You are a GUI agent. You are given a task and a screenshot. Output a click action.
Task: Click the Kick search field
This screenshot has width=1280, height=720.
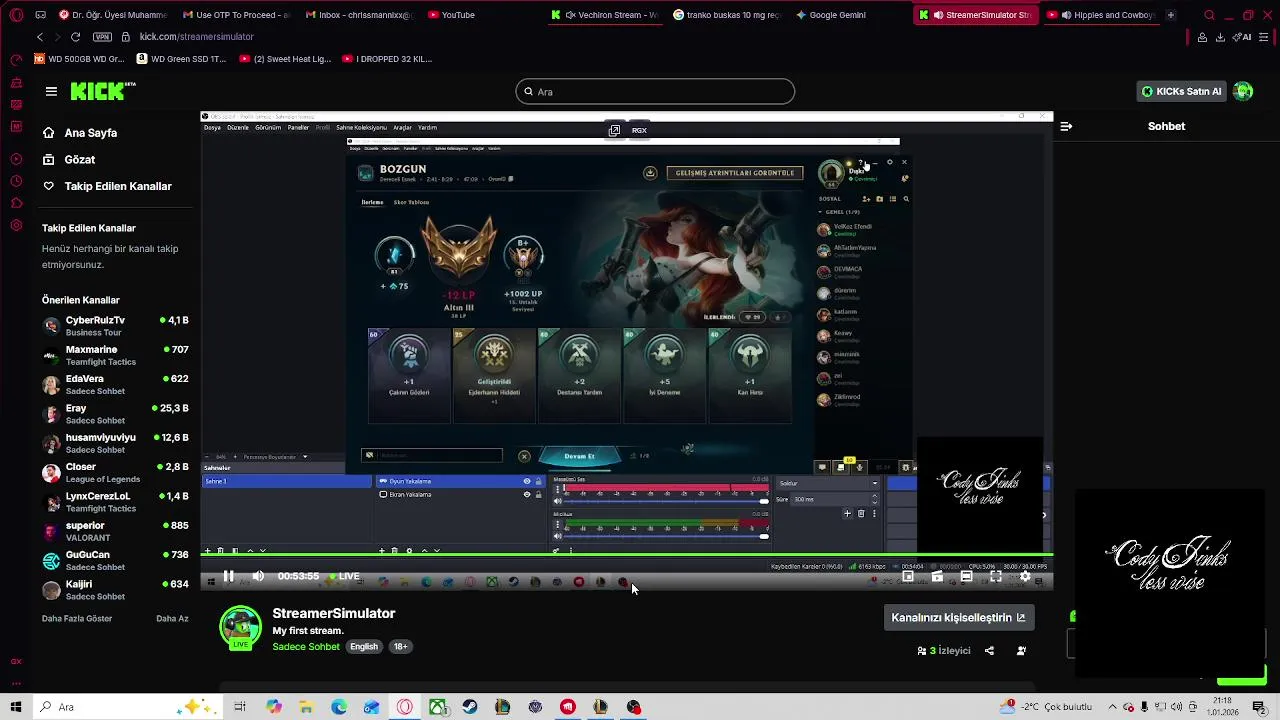click(655, 92)
